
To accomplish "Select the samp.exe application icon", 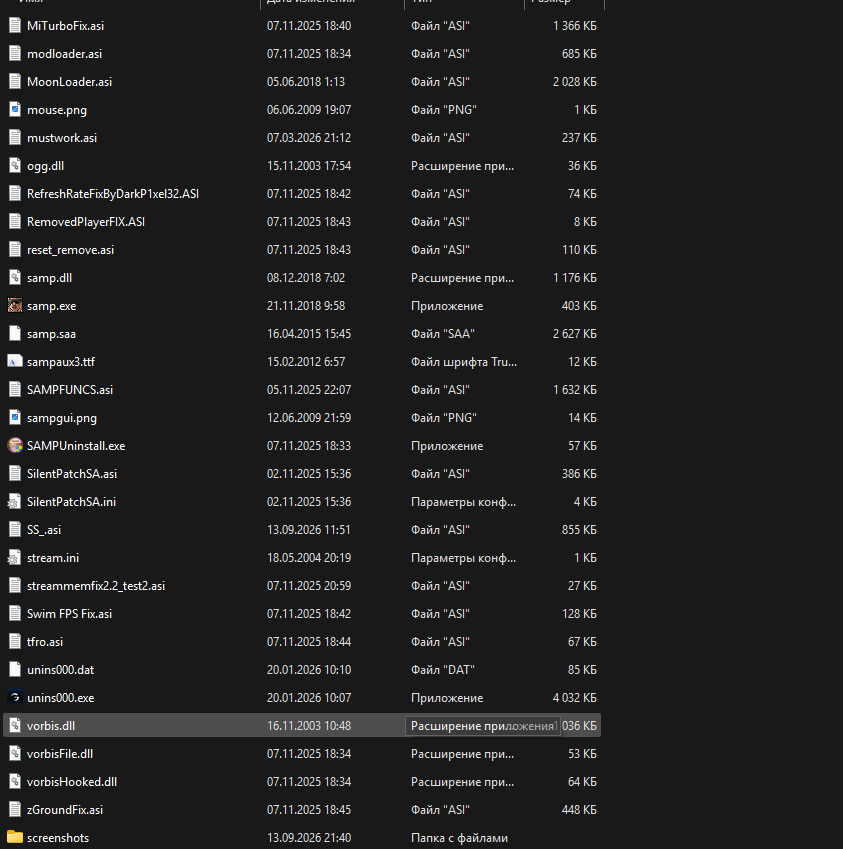I will pyautogui.click(x=15, y=306).
